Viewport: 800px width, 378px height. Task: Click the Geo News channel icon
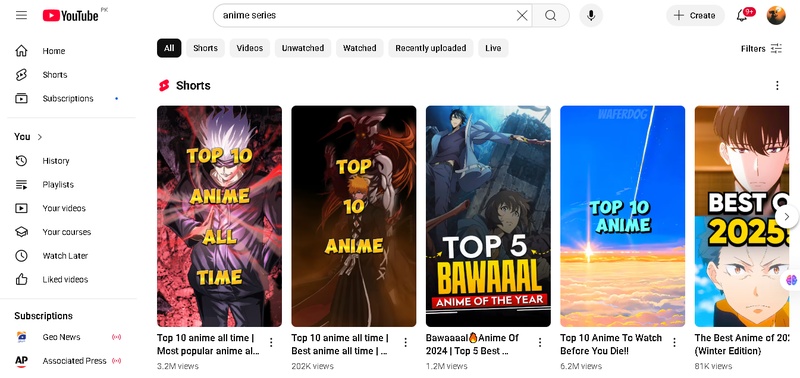coord(21,337)
